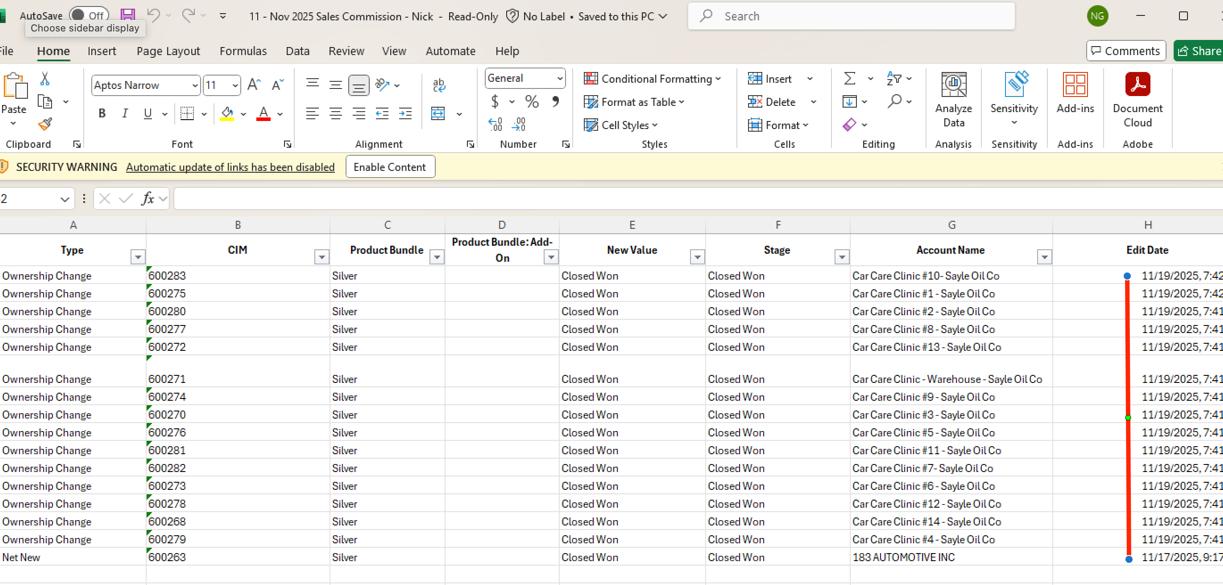1223x585 pixels.
Task: Click the Orientation angled text icon
Action: 382,85
